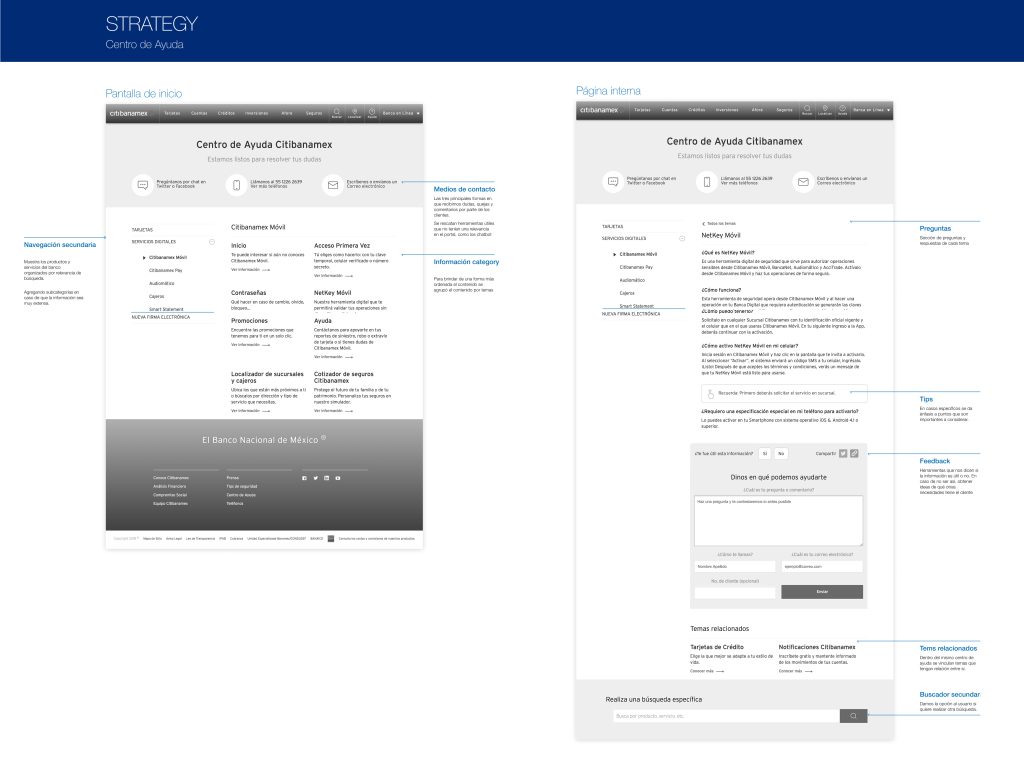Click the phone icon in Página interna
Viewport: 1024px width, 758px height.
click(x=707, y=182)
